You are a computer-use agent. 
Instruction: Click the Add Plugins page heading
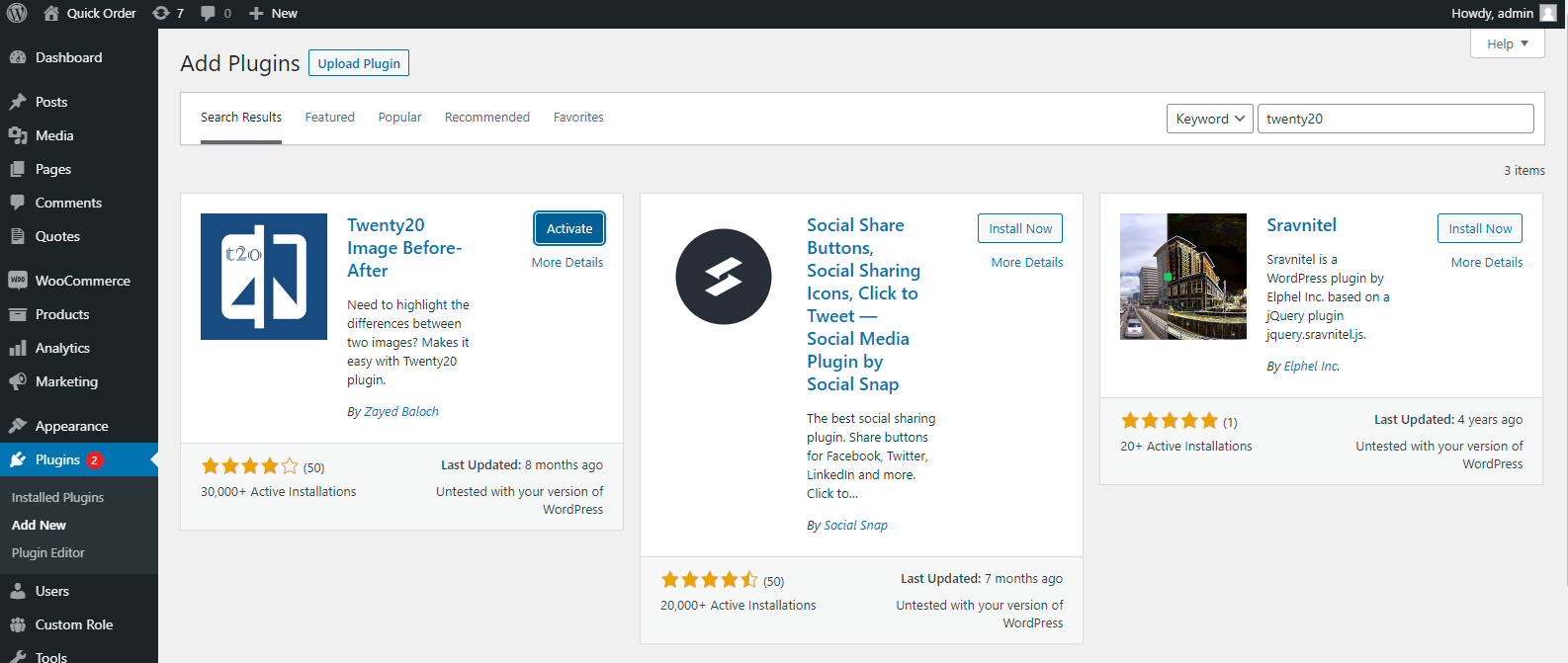[x=240, y=63]
